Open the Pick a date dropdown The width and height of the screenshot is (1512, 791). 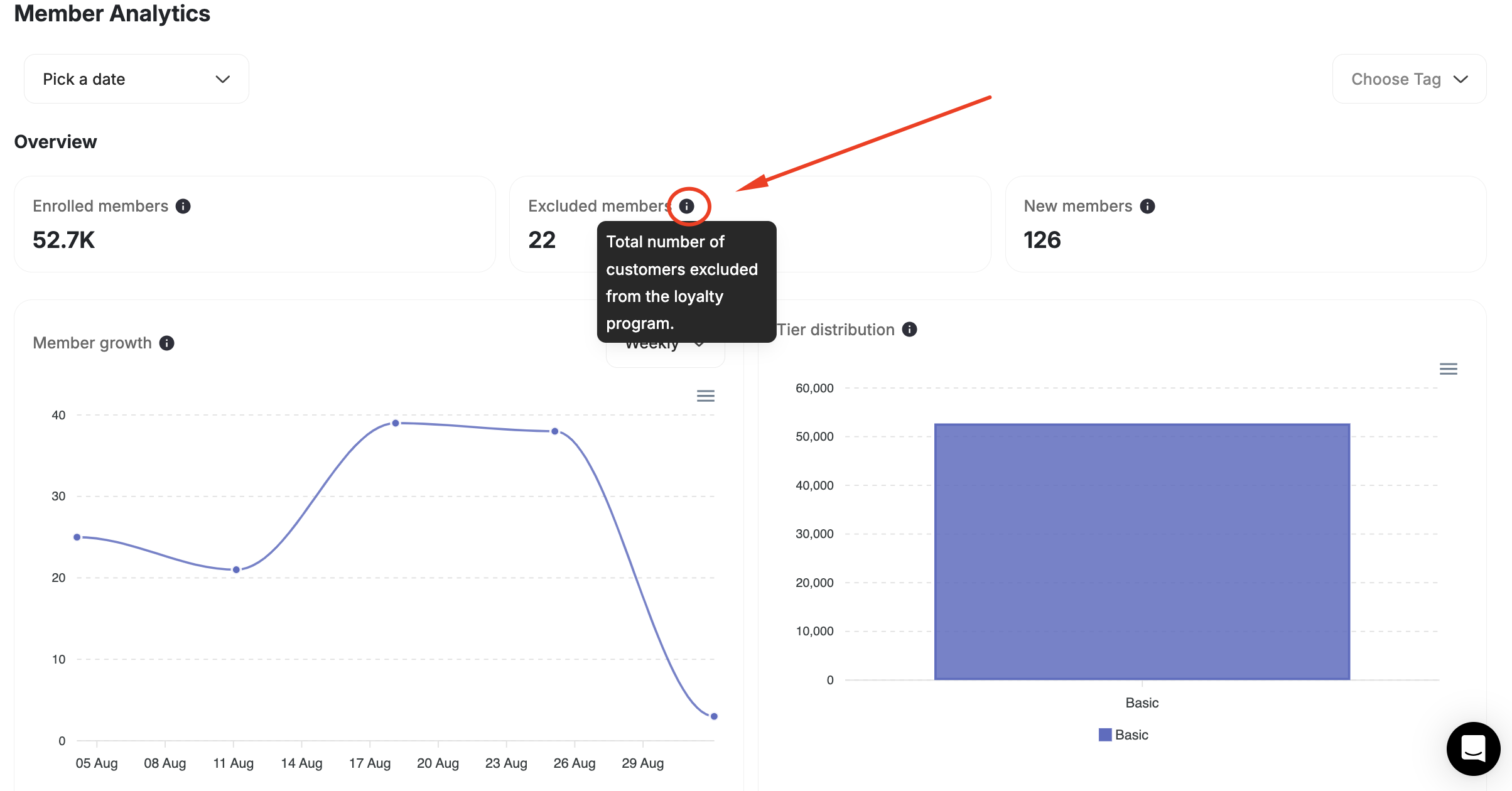[x=135, y=78]
